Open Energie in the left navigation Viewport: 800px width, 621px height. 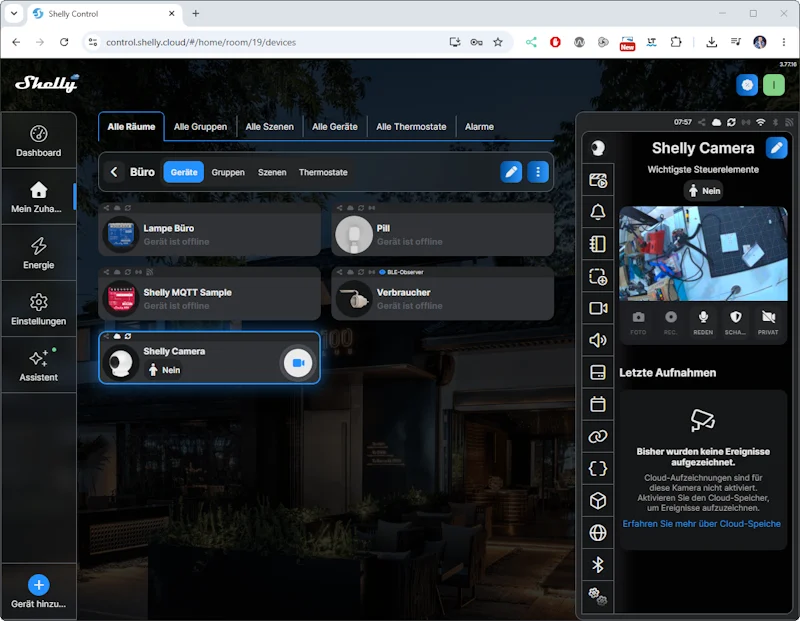coord(39,253)
